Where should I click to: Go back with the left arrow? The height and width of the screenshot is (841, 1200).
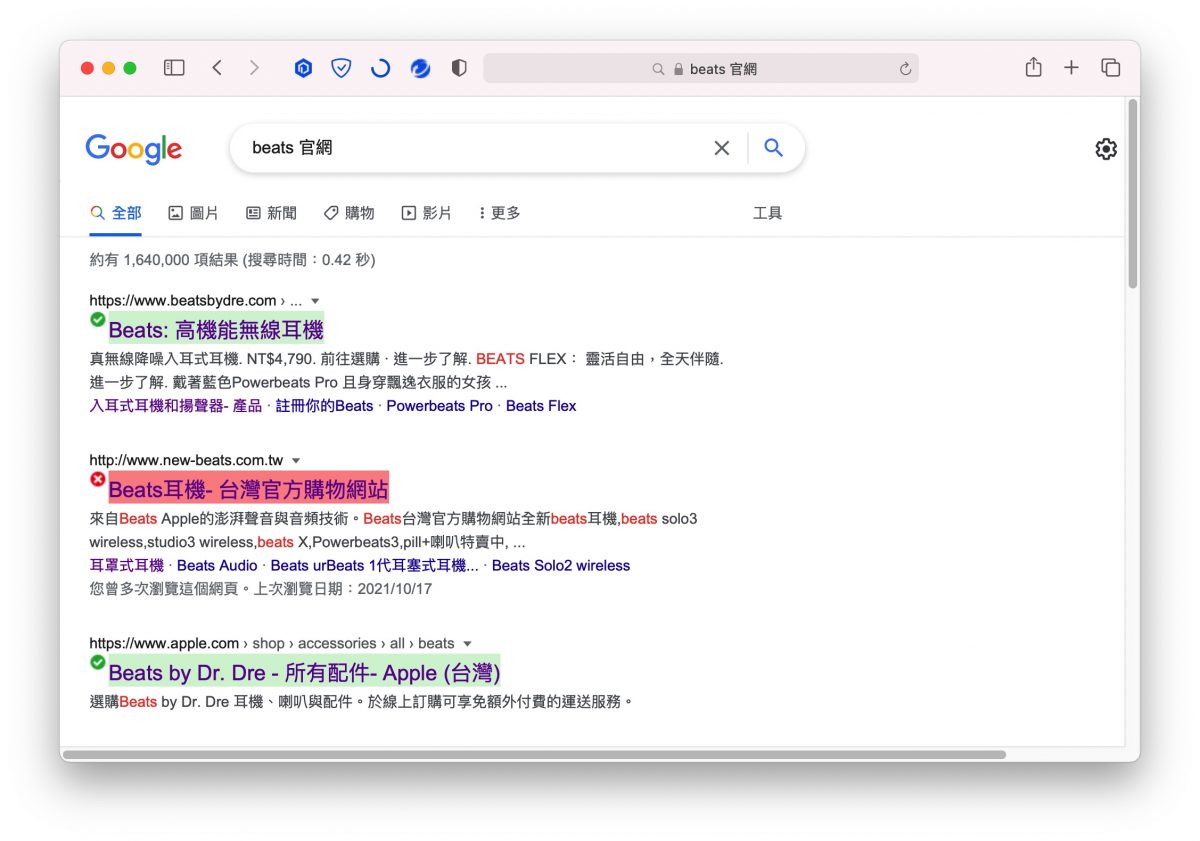click(217, 68)
